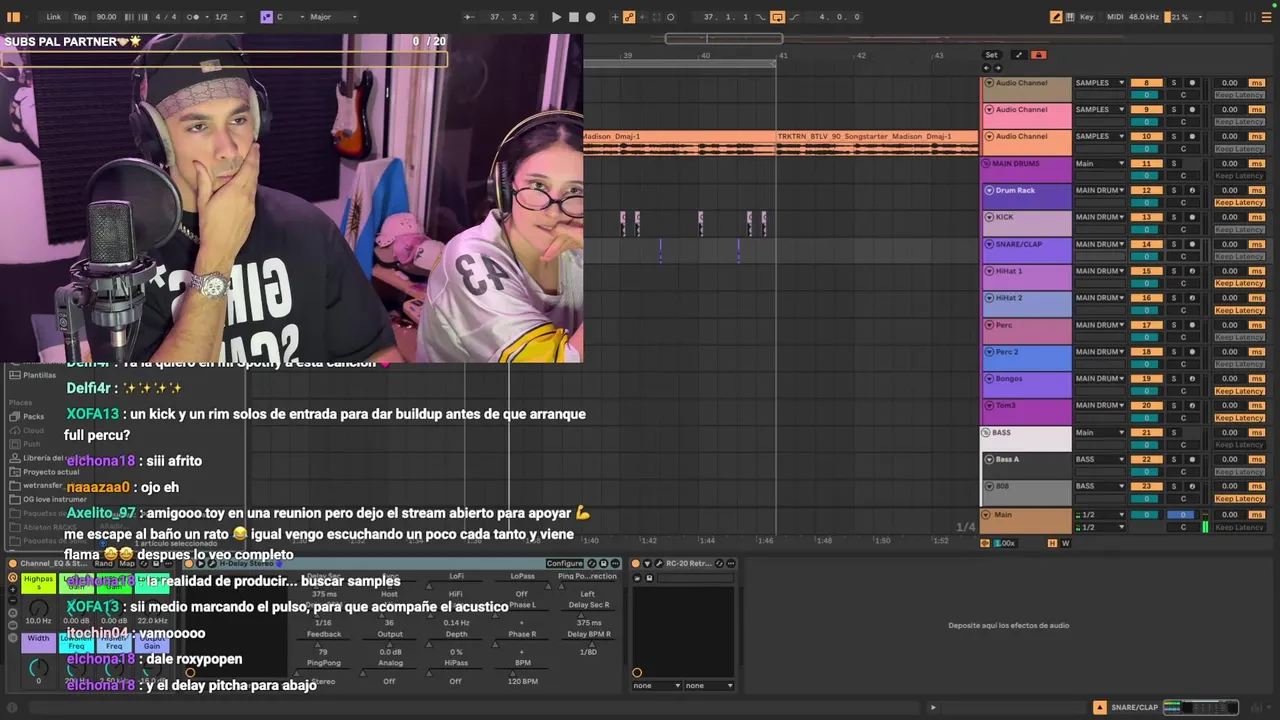Select the Bongos track header

click(1027, 385)
